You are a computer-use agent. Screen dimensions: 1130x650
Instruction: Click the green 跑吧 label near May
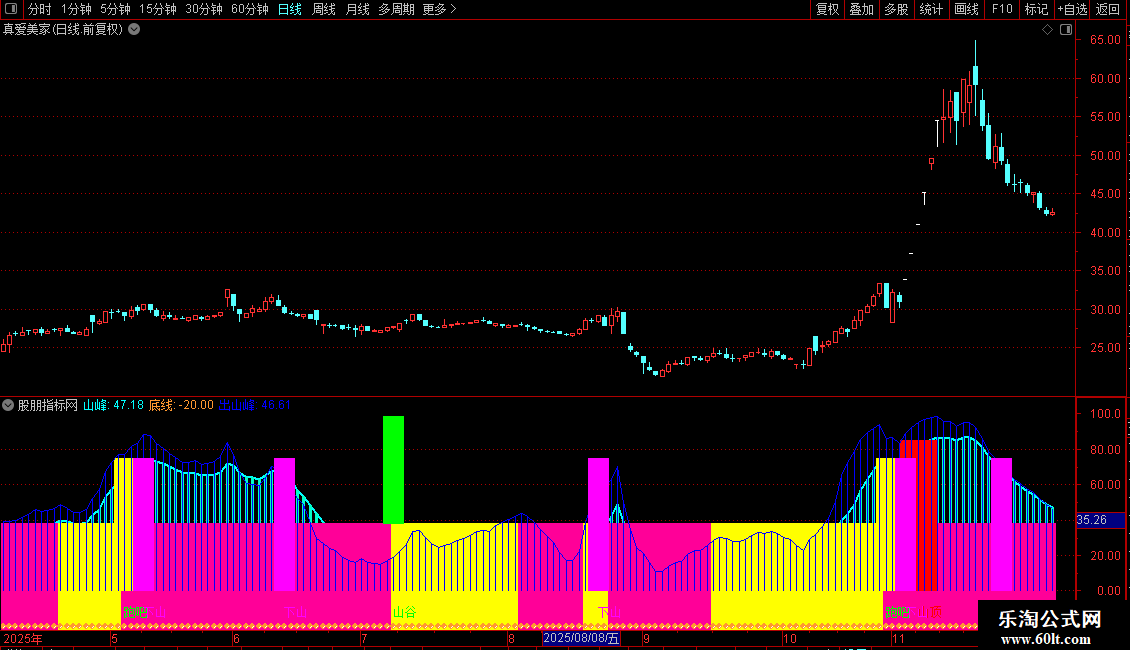pos(135,613)
